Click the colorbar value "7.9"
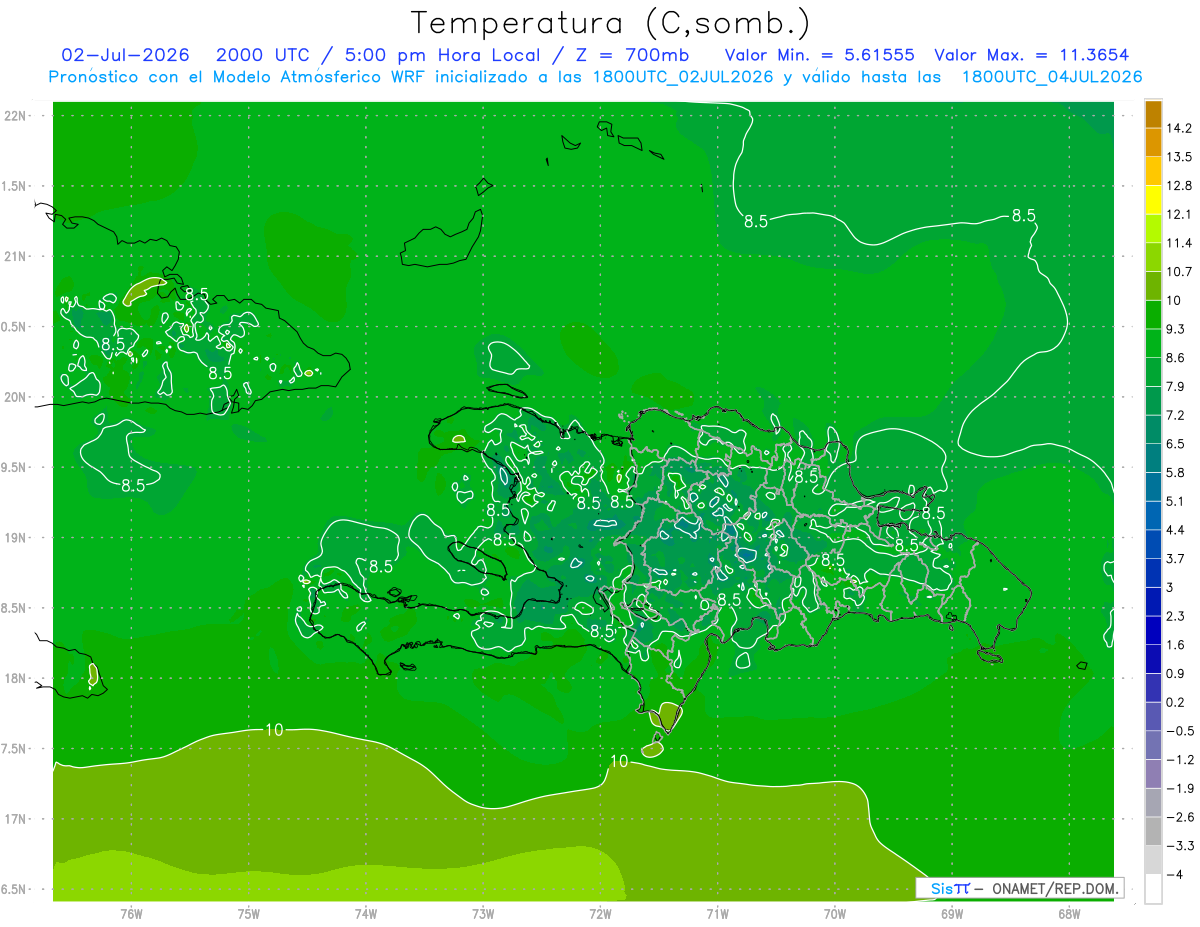This screenshot has width=1200, height=927. [1176, 386]
